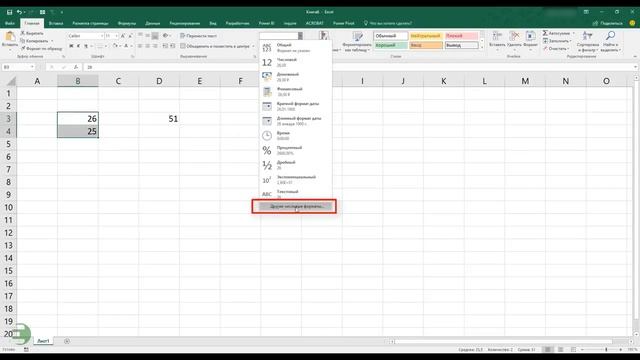Click the decrease indent icon
This screenshot has width=640, height=360.
tap(165, 46)
